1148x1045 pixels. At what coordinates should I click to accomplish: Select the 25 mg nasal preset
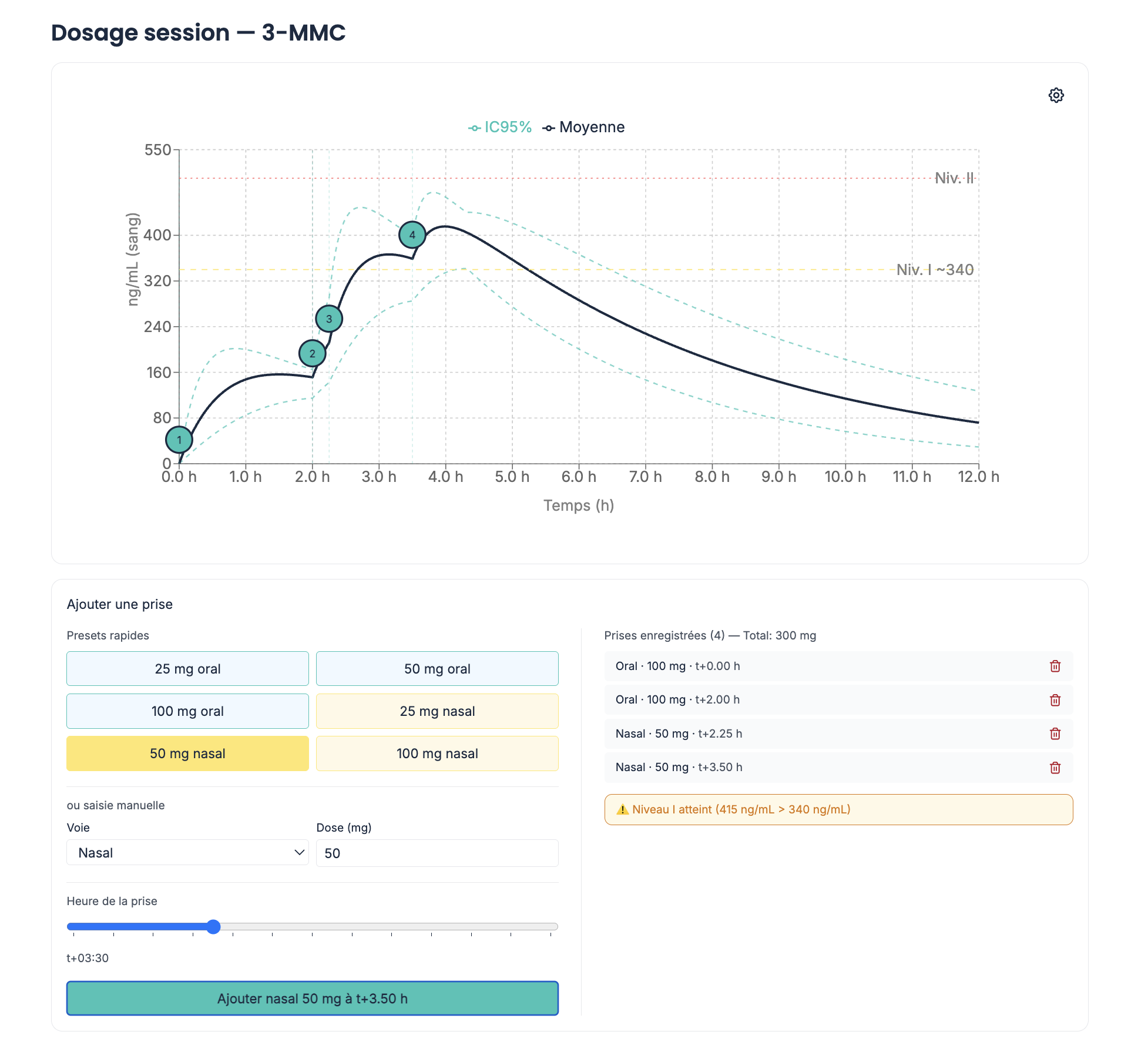tap(437, 711)
